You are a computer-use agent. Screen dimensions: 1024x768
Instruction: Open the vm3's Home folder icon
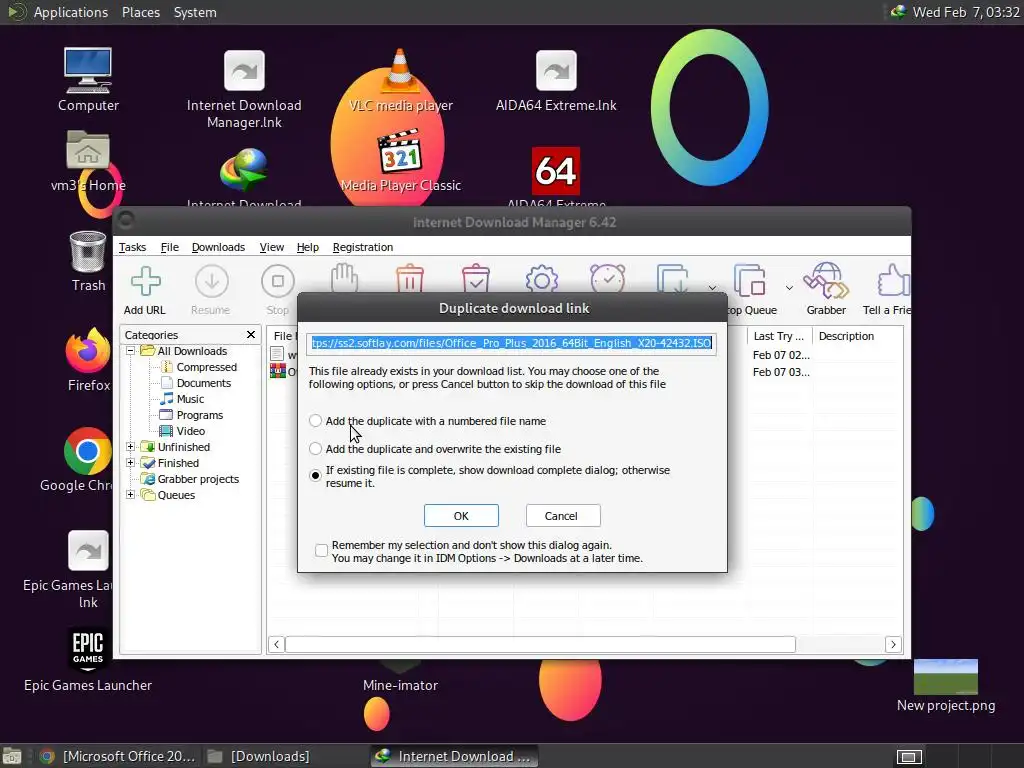88,151
